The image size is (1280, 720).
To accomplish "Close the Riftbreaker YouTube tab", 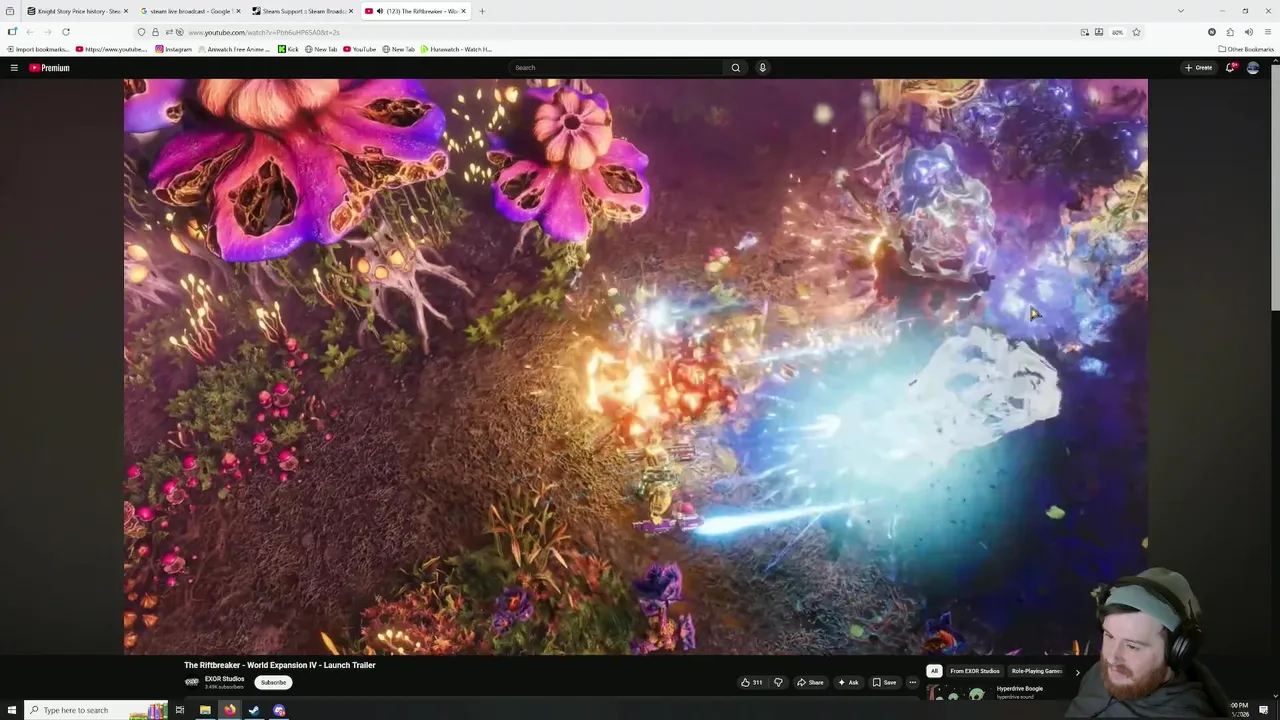I will pos(463,11).
